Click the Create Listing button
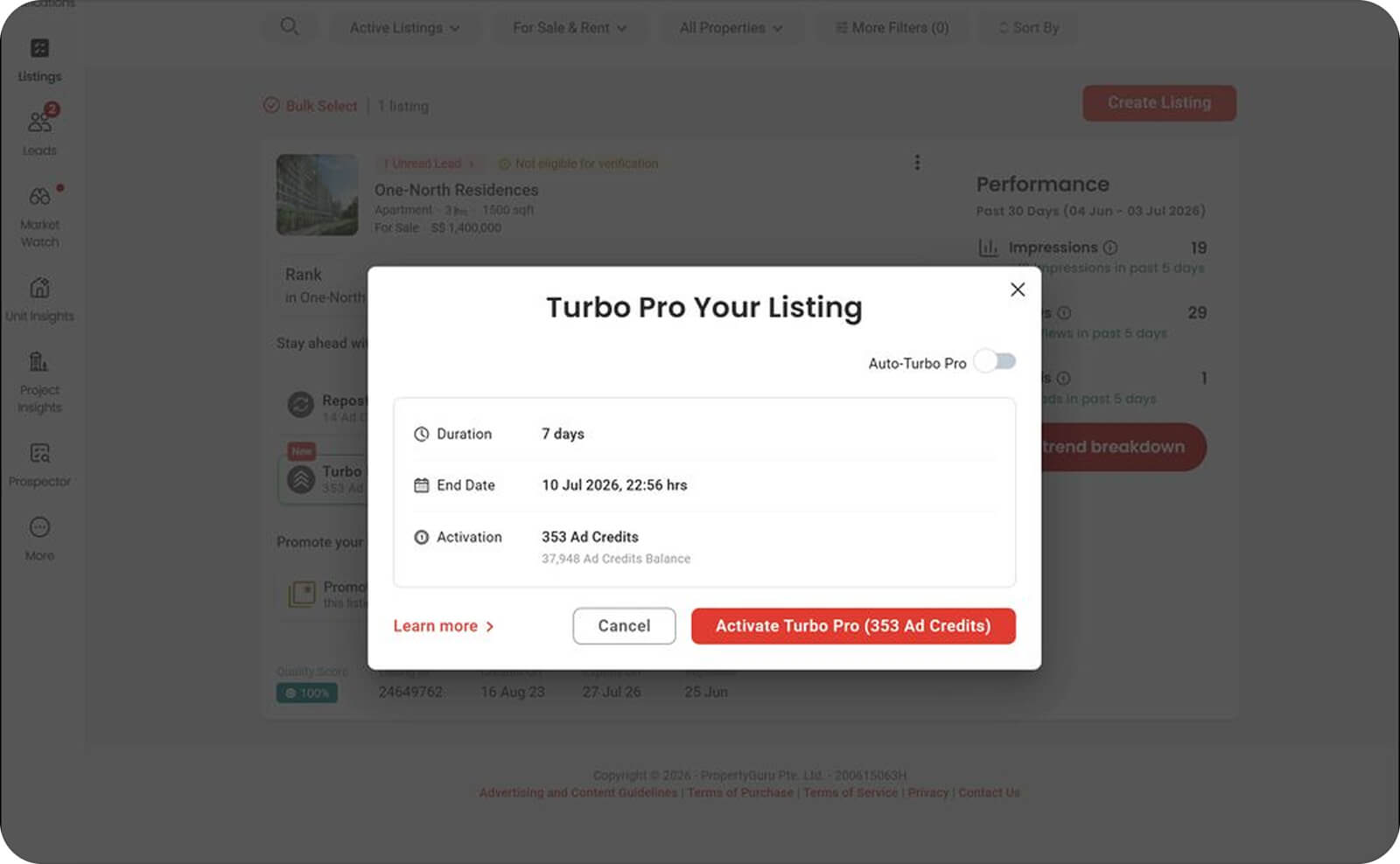The width and height of the screenshot is (1400, 864). (x=1159, y=103)
